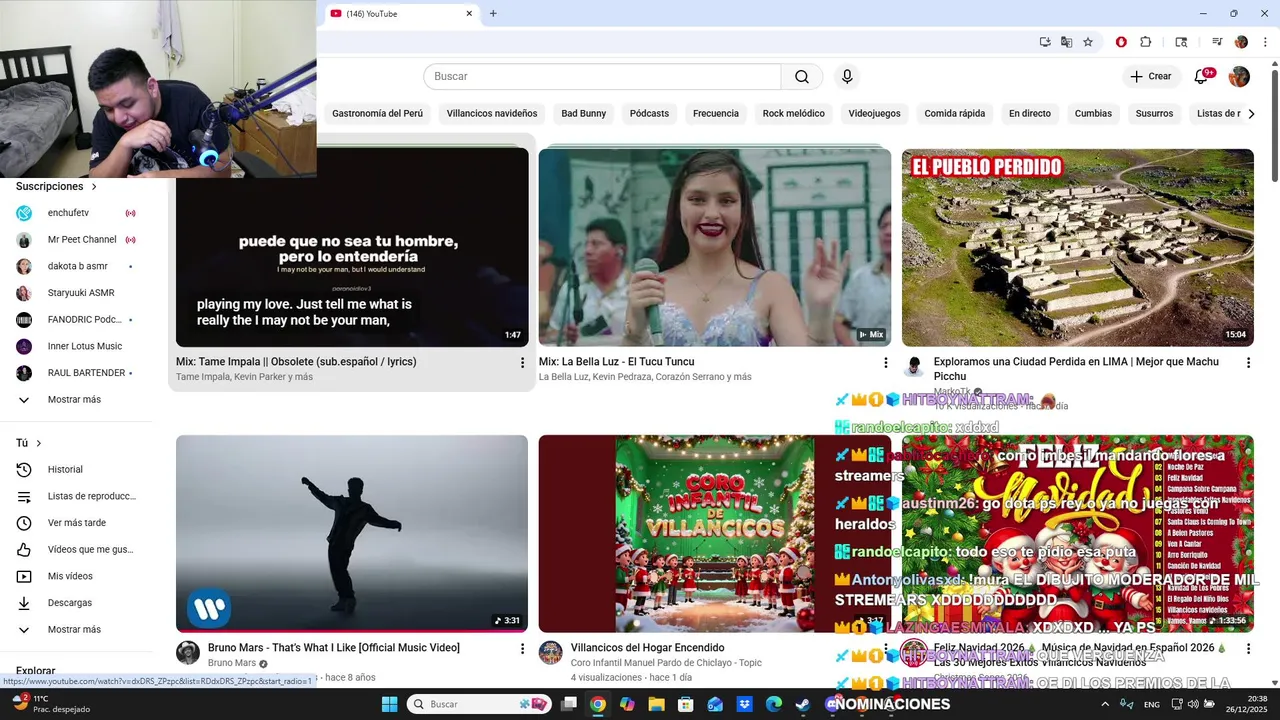This screenshot has height=720, width=1280.
Task: Open Chrome profile avatar in toolbar
Action: tap(1241, 42)
